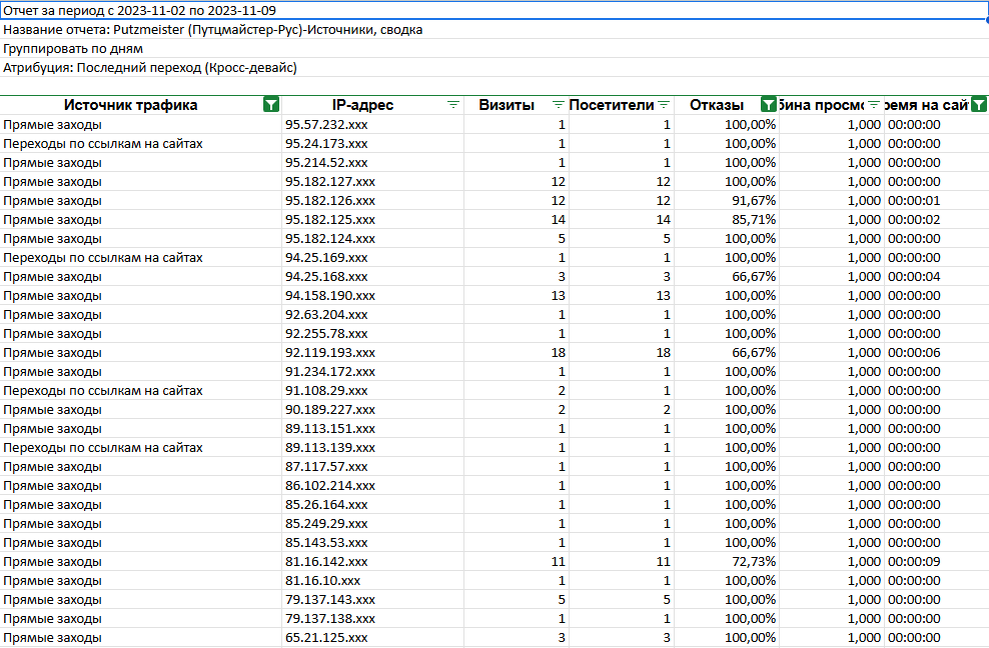Select IP cell 91.108.29.xxx
The height and width of the screenshot is (648, 989).
click(373, 391)
